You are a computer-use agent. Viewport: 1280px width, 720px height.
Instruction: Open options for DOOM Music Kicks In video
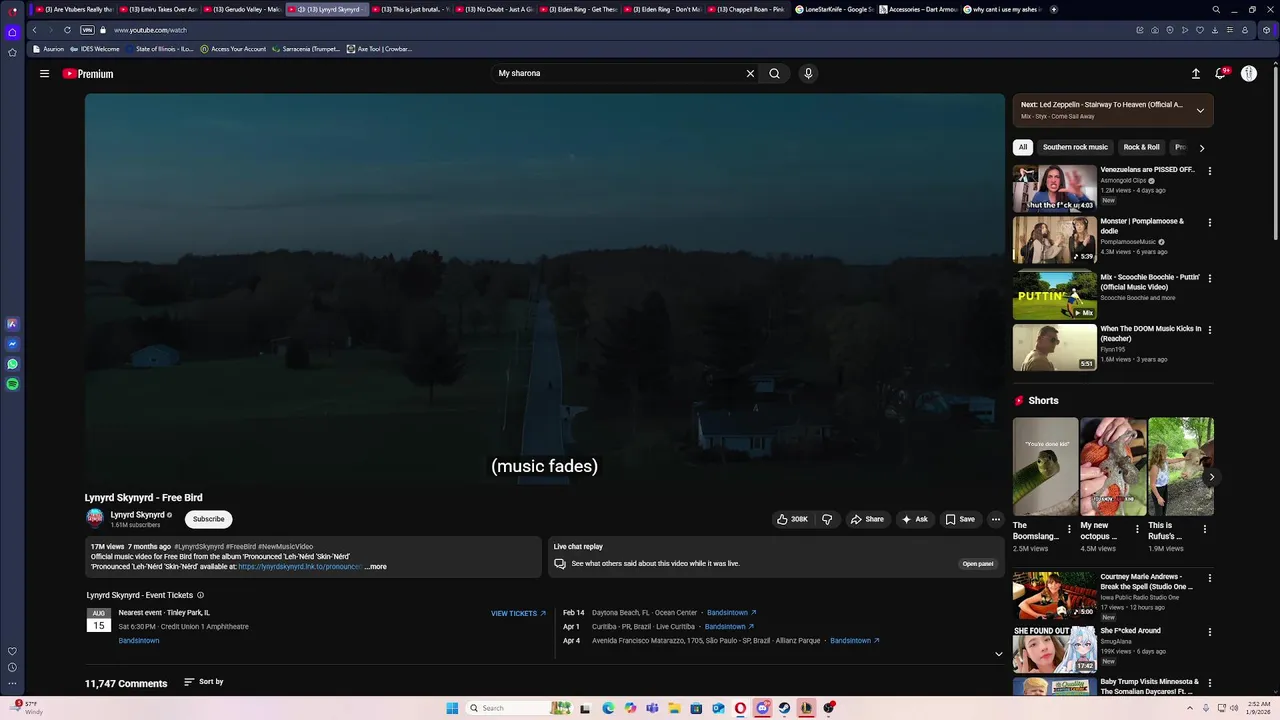point(1210,330)
